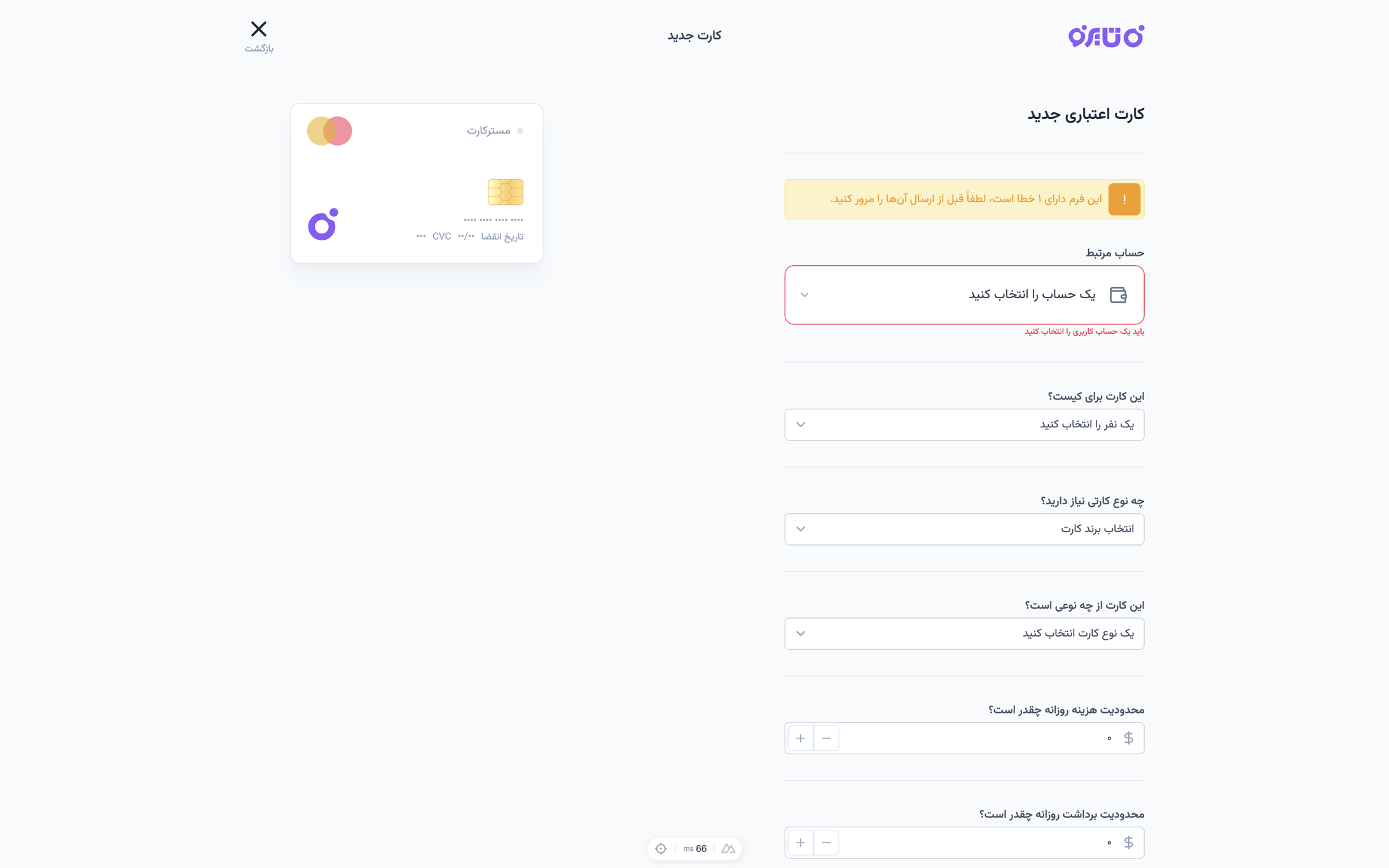The width and height of the screenshot is (1389, 868).
Task: Increase daily withdrawal limit with plus button
Action: [x=801, y=843]
